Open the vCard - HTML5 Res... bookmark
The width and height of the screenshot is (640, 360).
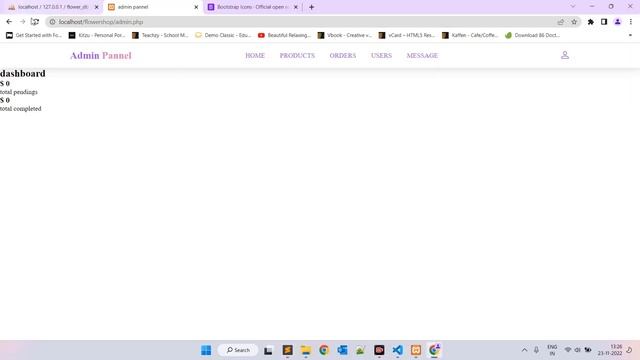(407, 35)
